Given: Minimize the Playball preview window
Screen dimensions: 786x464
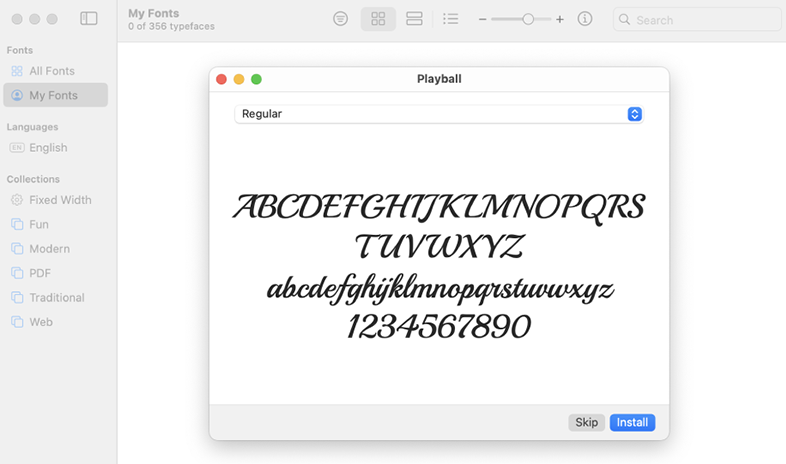Looking at the screenshot, I should (239, 79).
